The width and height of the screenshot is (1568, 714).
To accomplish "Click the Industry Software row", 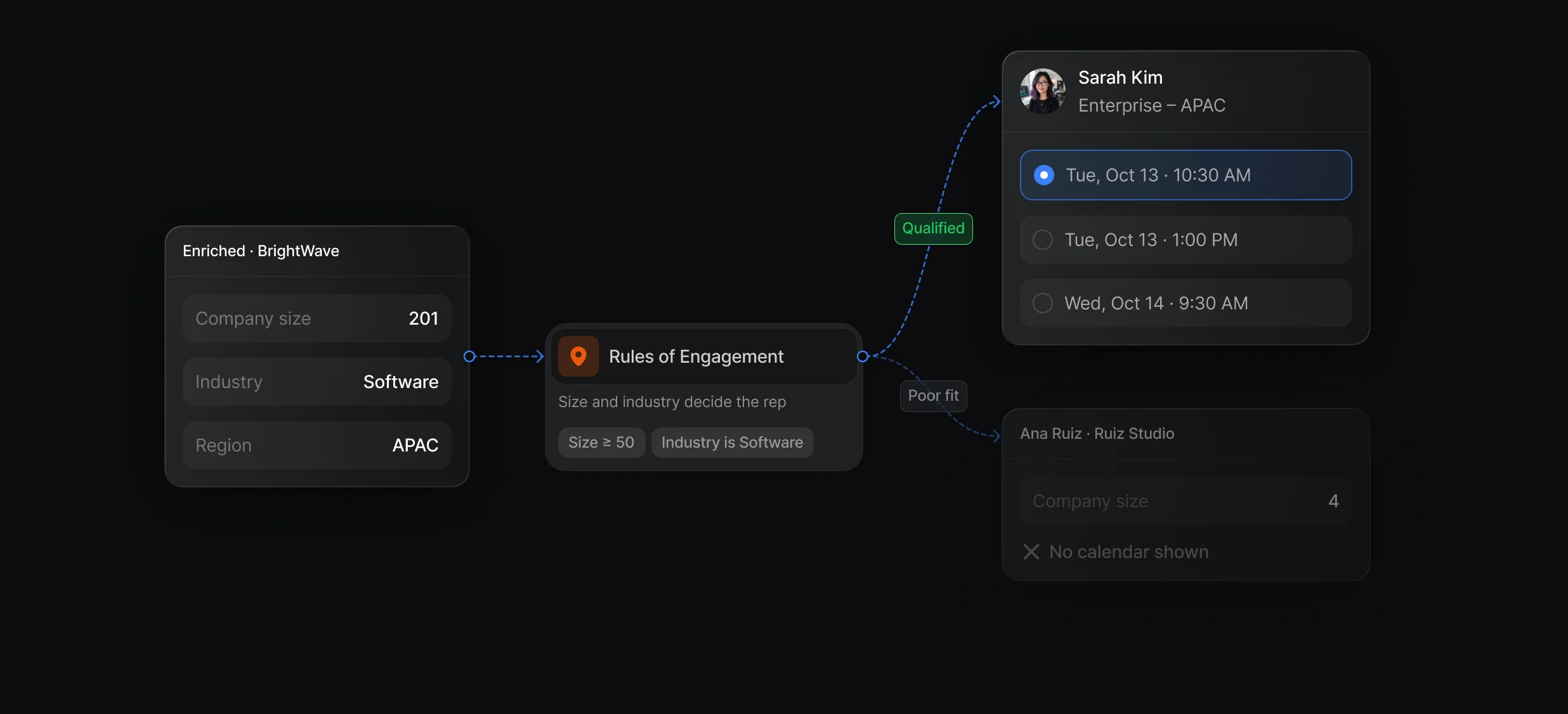I will (x=317, y=382).
